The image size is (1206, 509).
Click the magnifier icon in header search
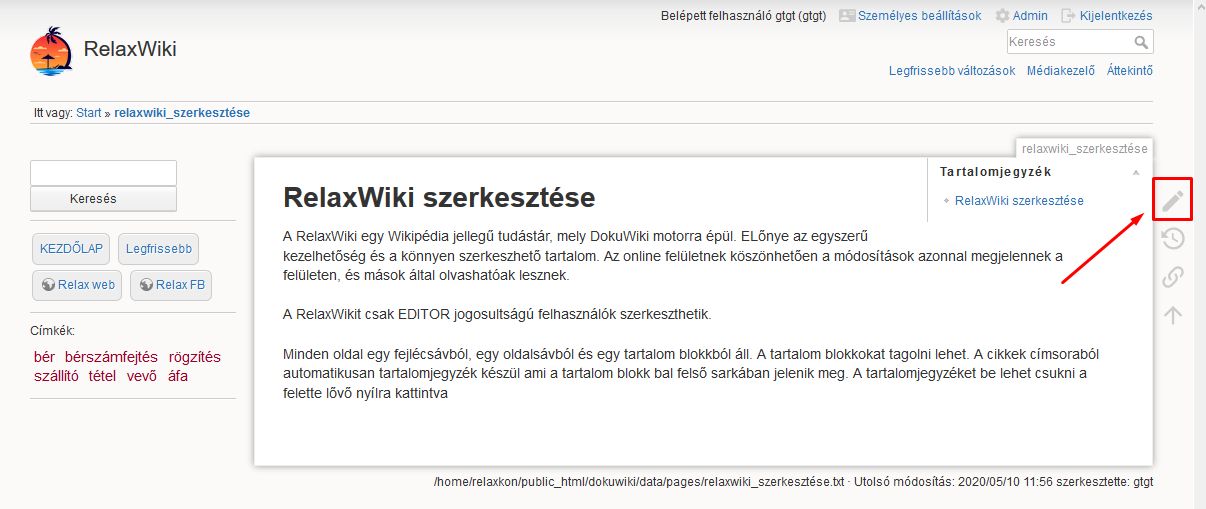[1141, 43]
